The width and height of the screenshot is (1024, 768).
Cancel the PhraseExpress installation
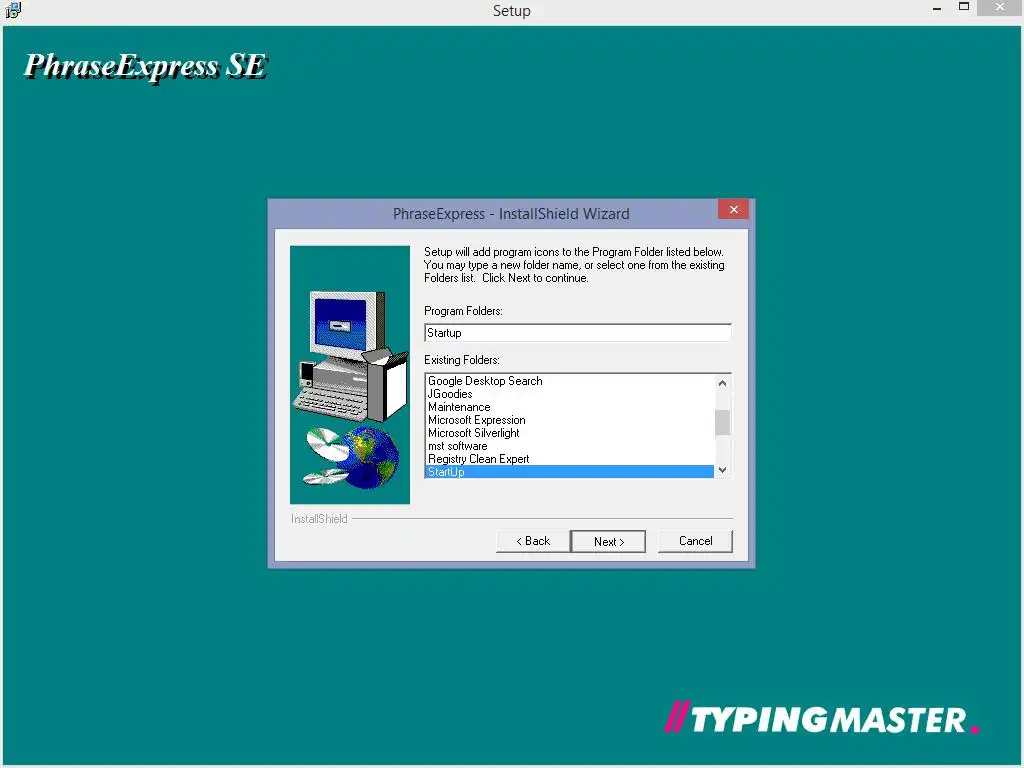point(695,541)
